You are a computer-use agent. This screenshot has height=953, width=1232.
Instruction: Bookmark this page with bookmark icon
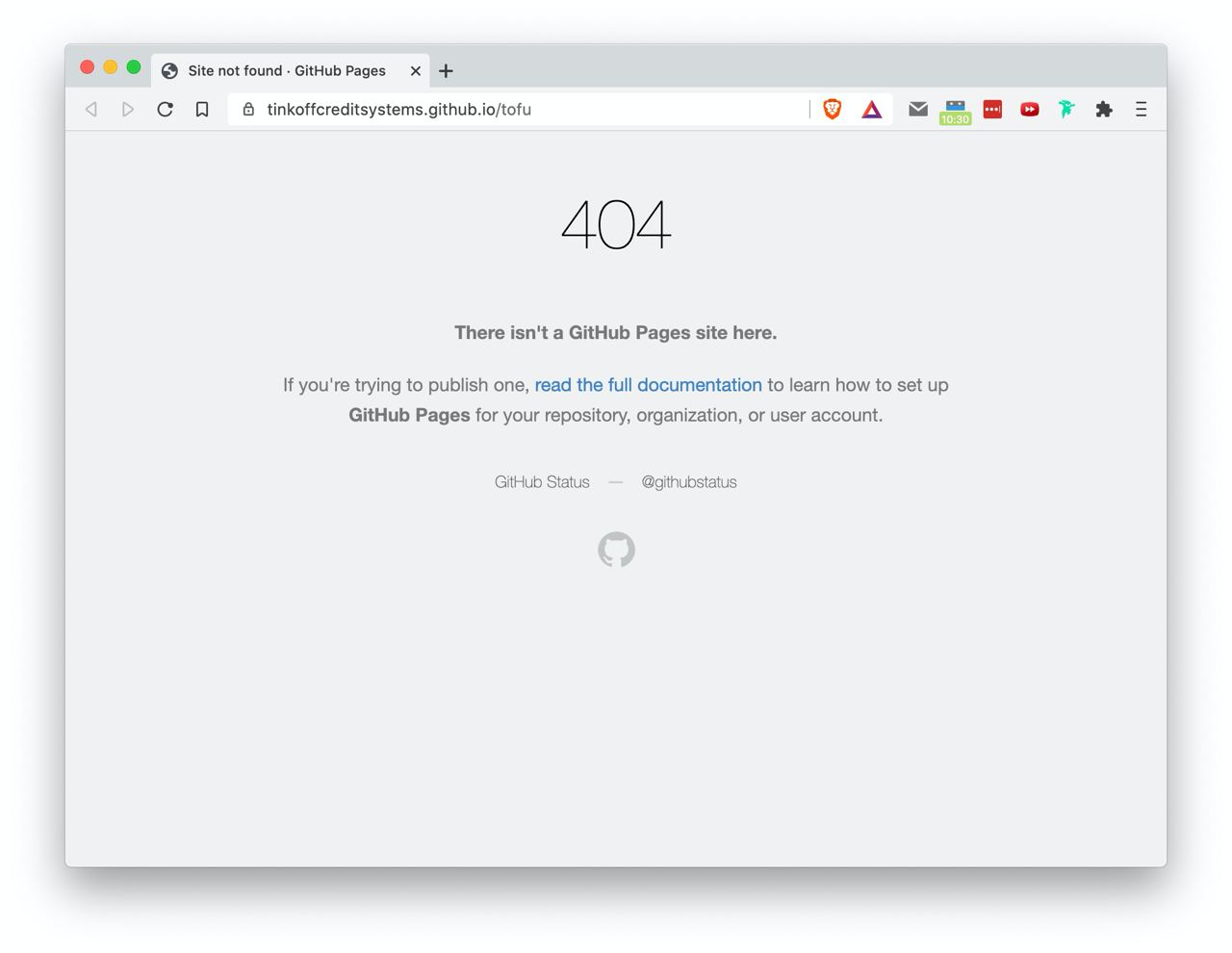202,110
